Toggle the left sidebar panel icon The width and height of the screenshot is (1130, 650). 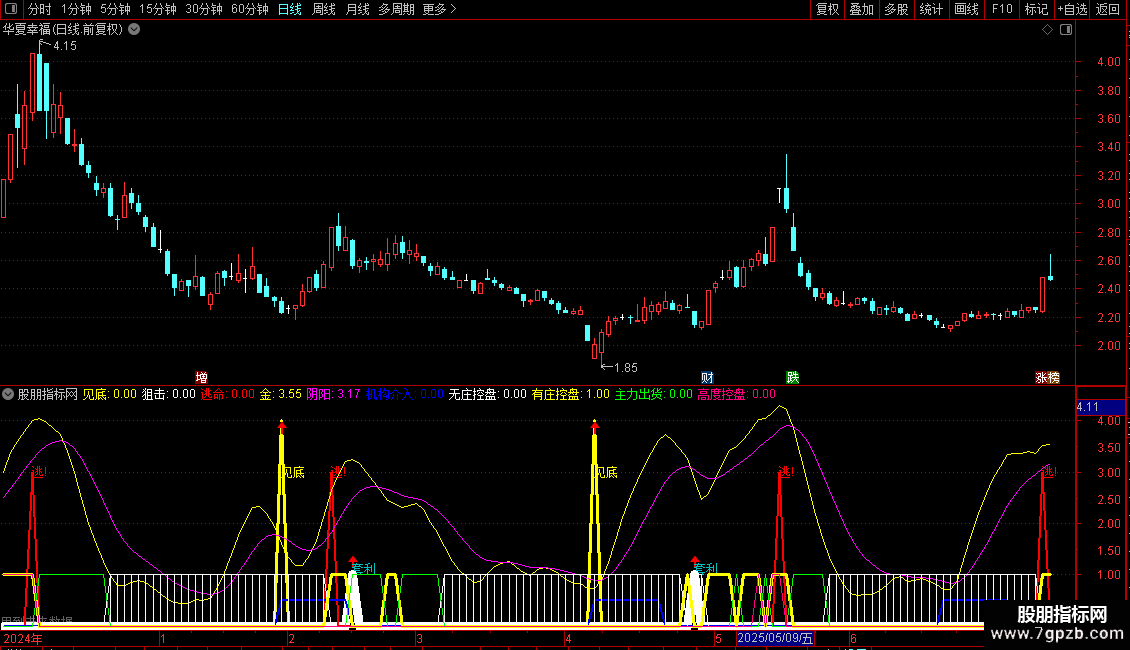pos(12,10)
